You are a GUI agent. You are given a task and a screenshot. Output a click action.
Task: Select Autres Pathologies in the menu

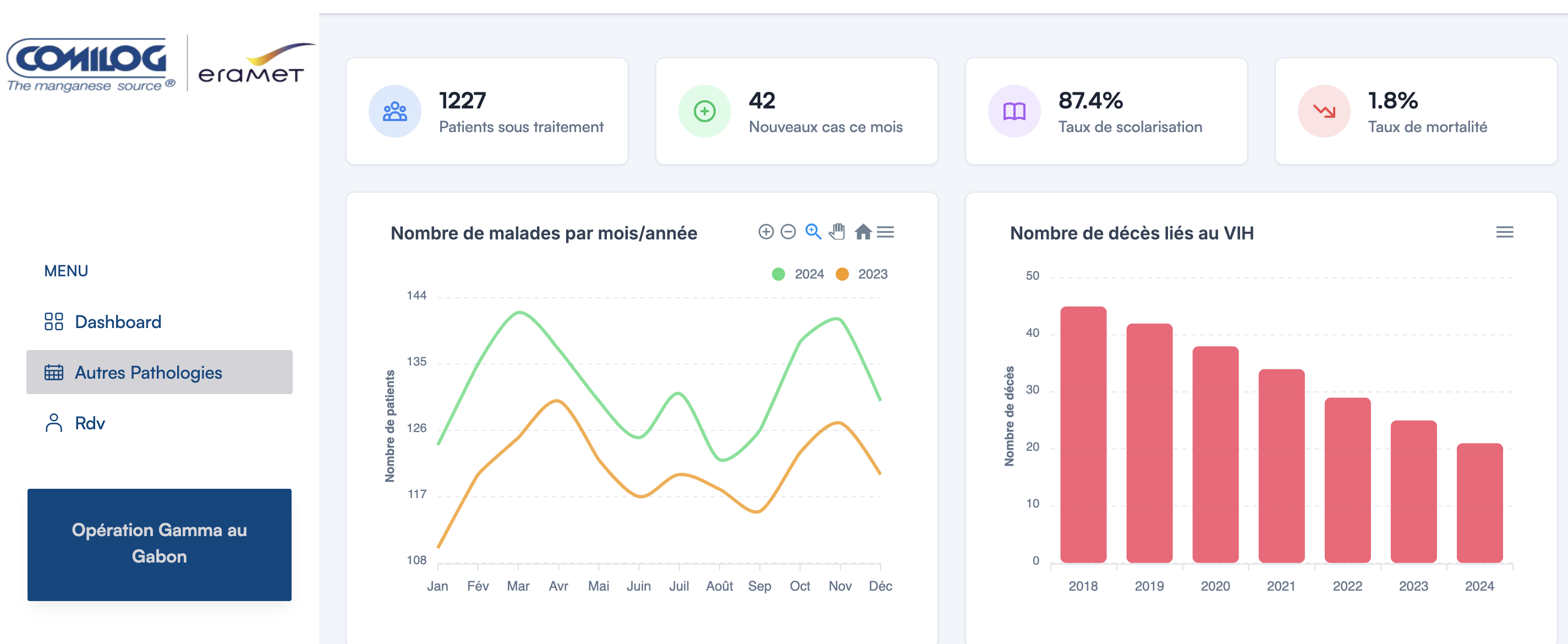(160, 372)
